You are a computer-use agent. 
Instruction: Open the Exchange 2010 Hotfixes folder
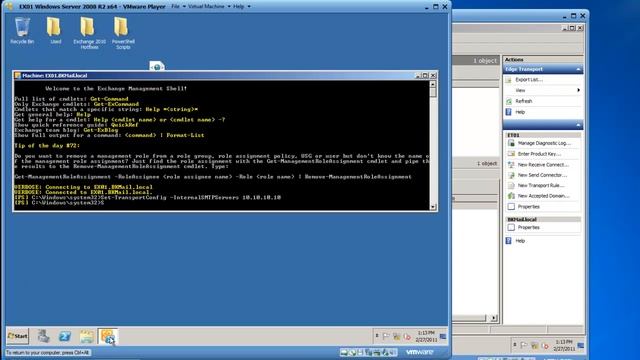click(x=89, y=33)
